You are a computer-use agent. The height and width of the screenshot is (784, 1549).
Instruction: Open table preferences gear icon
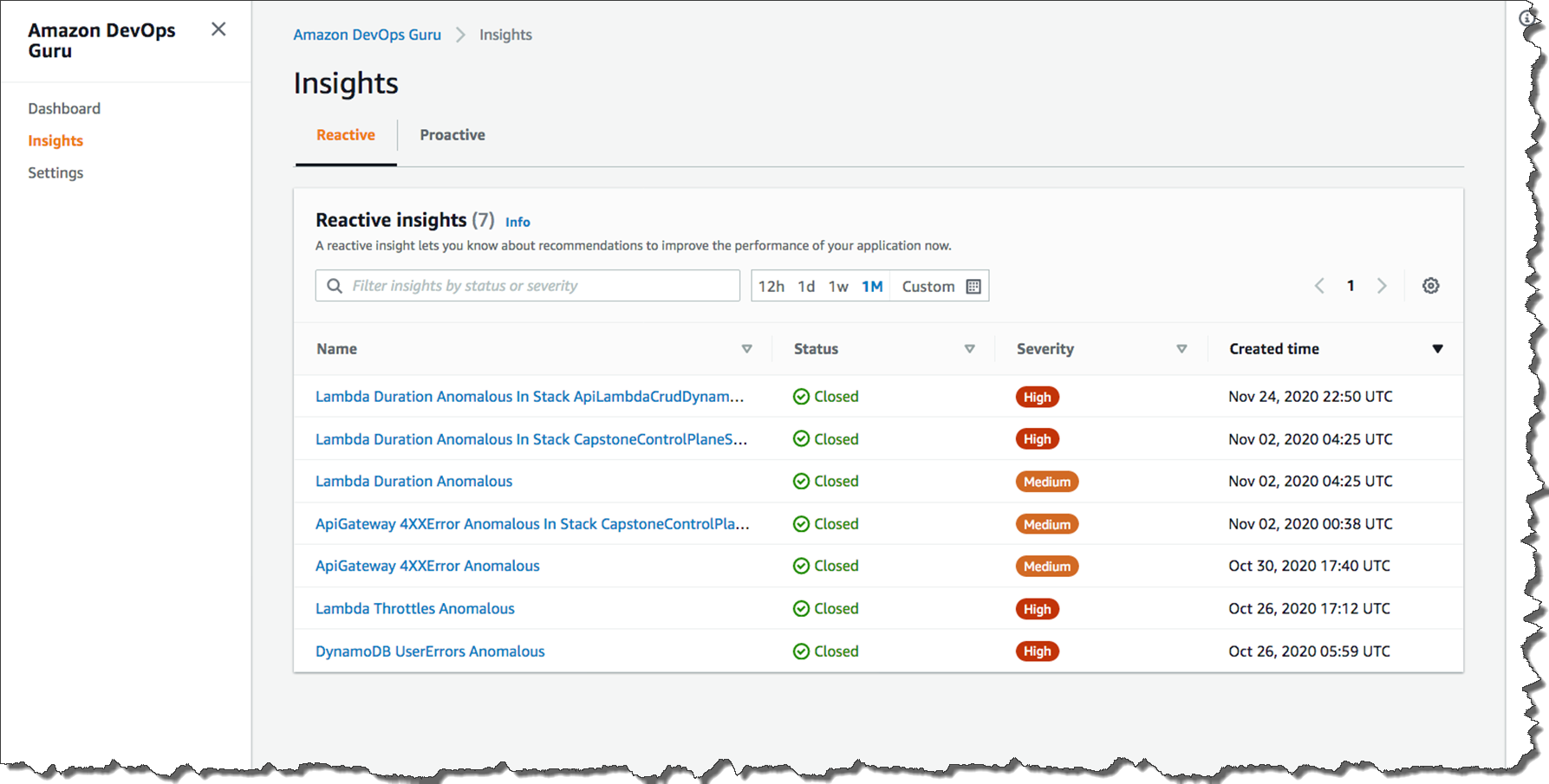[x=1430, y=286]
